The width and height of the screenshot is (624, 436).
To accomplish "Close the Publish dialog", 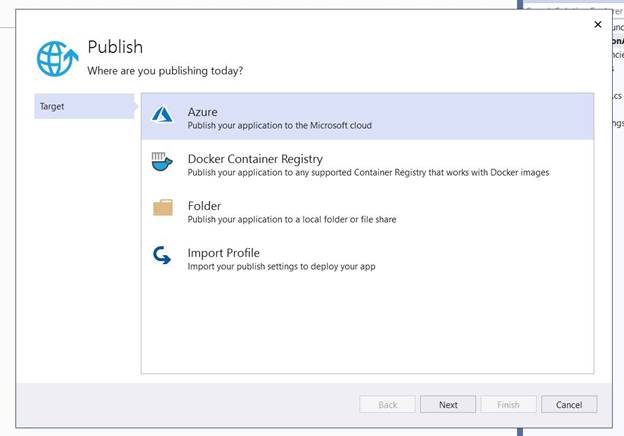I will 598,24.
